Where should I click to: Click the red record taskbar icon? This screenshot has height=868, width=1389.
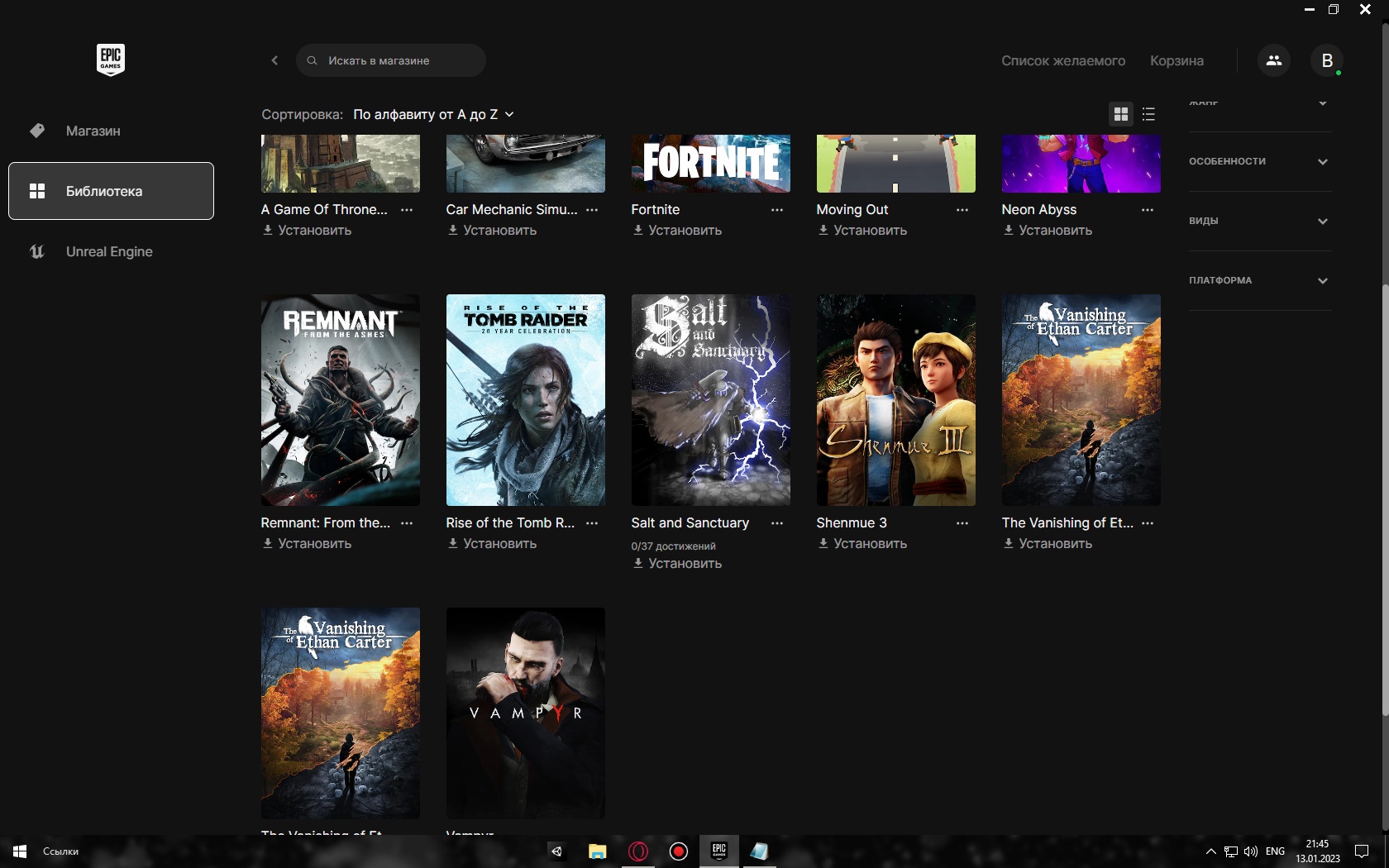pyautogui.click(x=679, y=851)
